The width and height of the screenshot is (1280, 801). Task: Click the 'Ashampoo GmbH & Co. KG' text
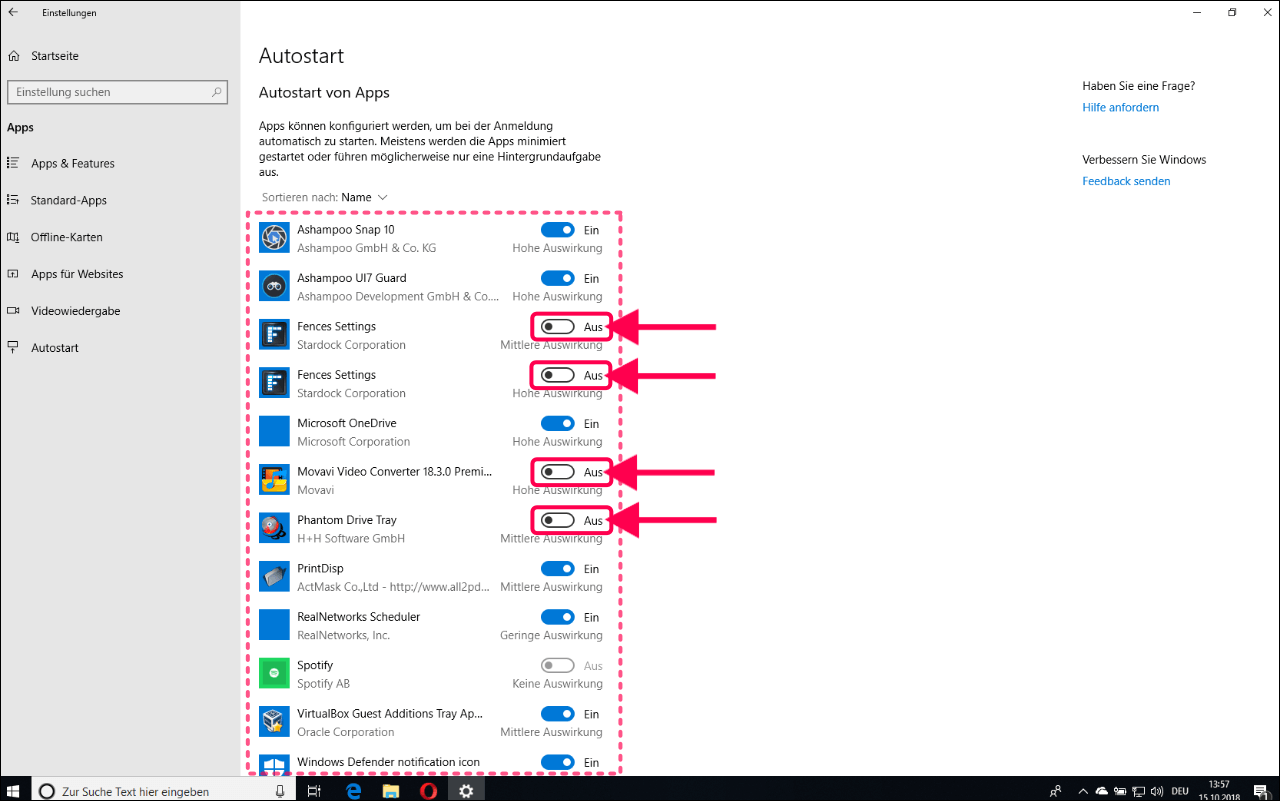tap(366, 248)
